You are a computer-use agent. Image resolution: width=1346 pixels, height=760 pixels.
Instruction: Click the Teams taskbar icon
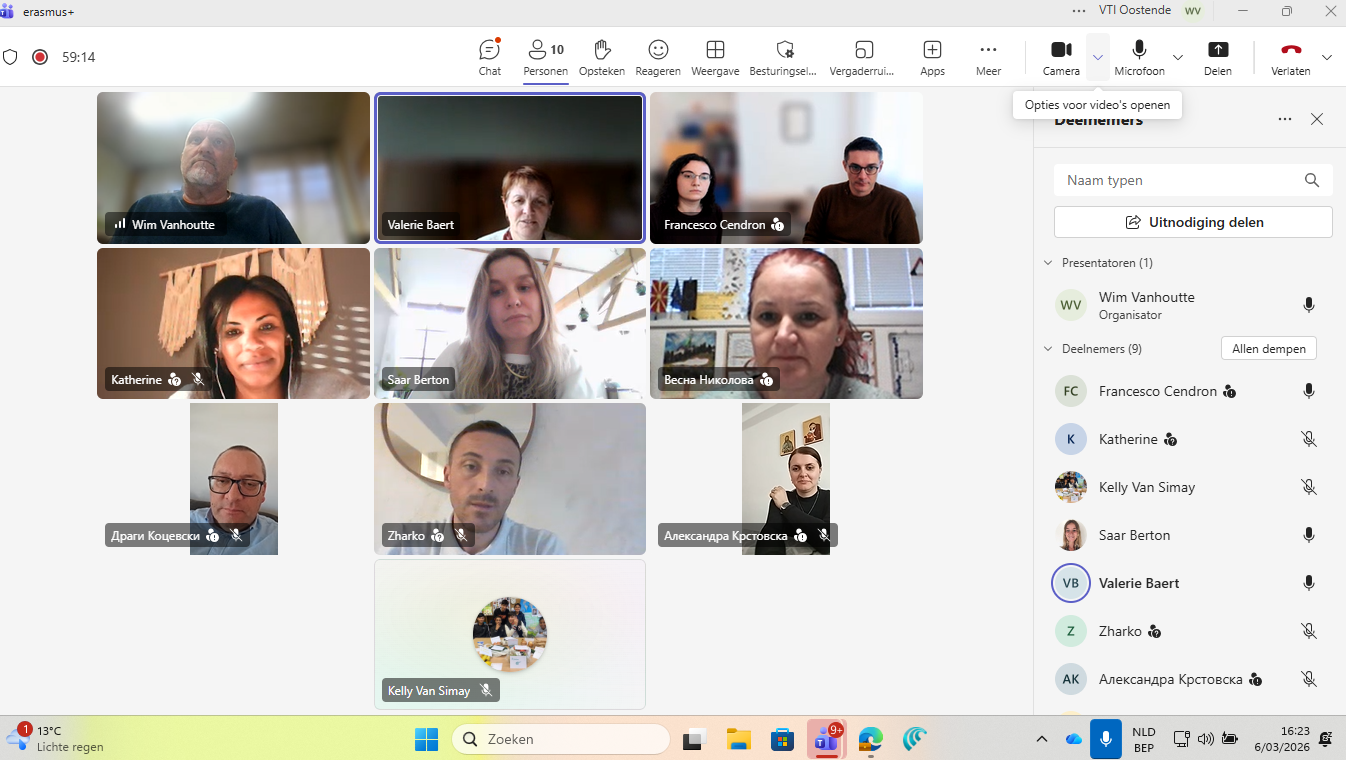coord(827,739)
